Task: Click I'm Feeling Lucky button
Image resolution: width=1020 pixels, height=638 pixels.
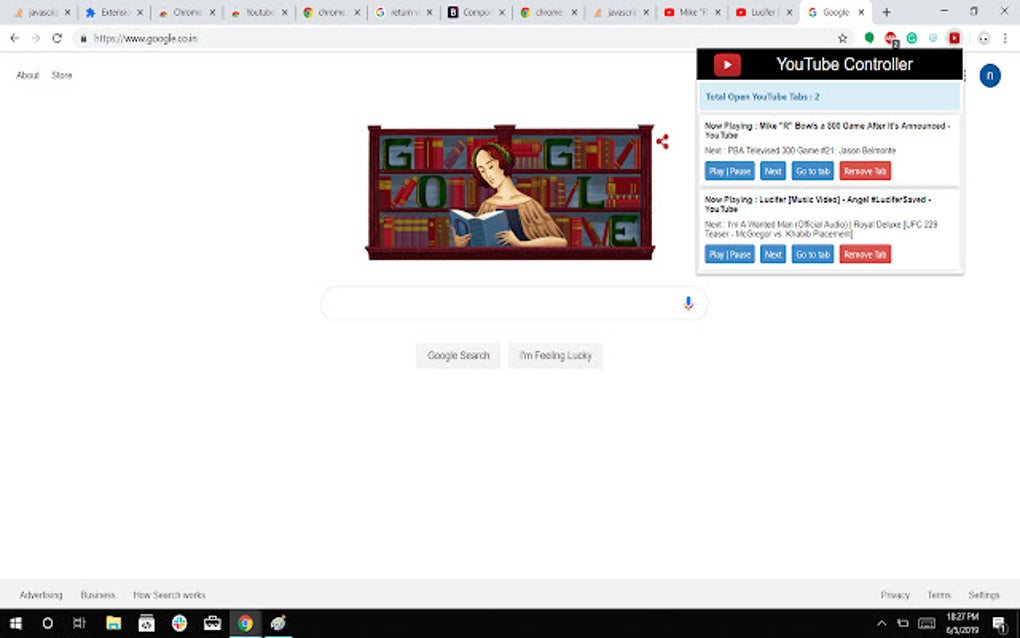Action: (556, 356)
